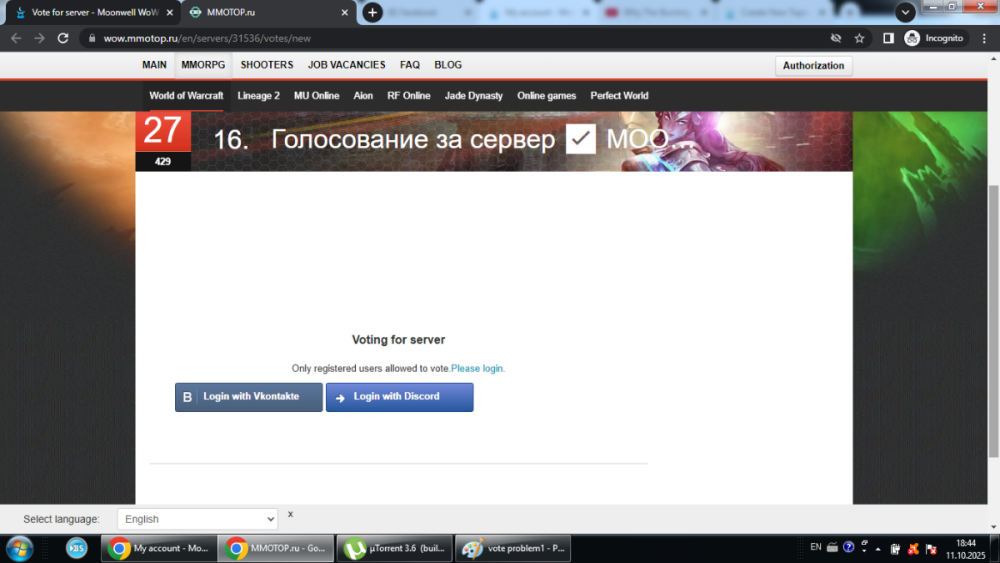The height and width of the screenshot is (563, 1000).
Task: Click the side panel icon in toolbar
Action: tap(888, 38)
